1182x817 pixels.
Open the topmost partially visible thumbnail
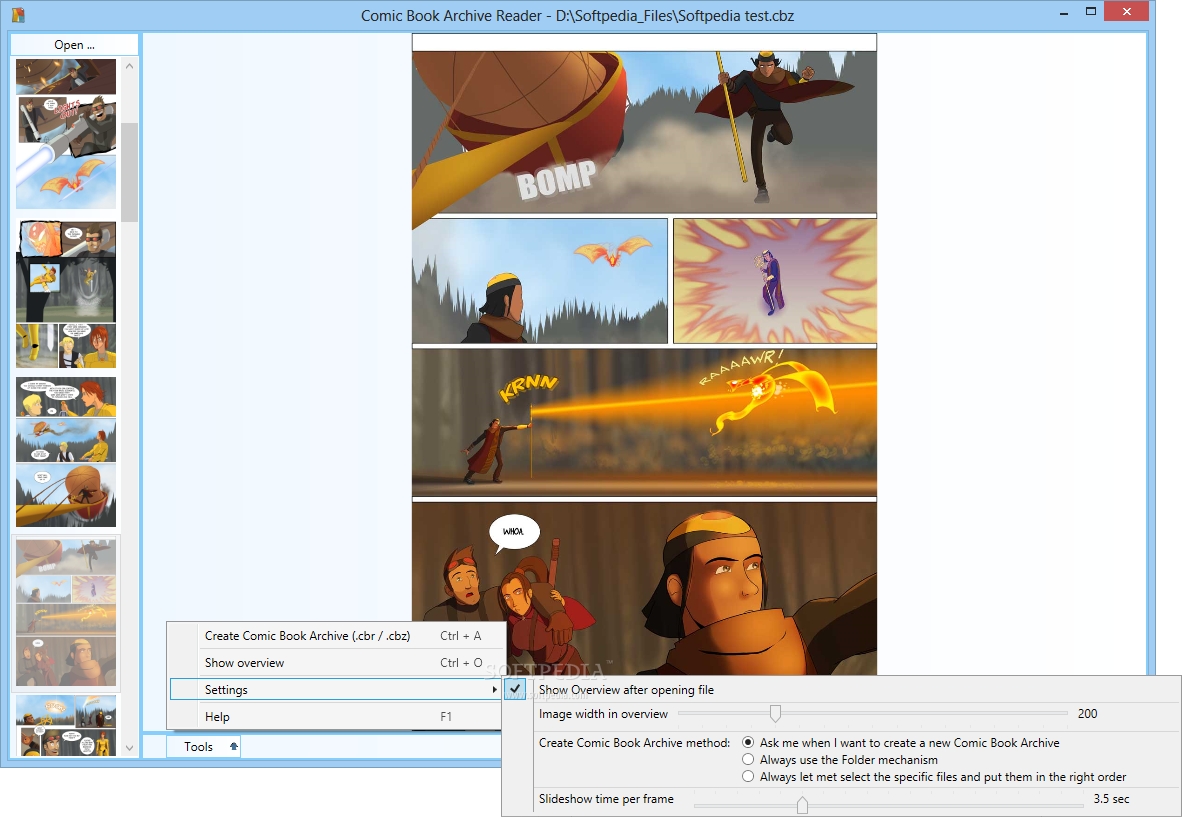click(66, 77)
